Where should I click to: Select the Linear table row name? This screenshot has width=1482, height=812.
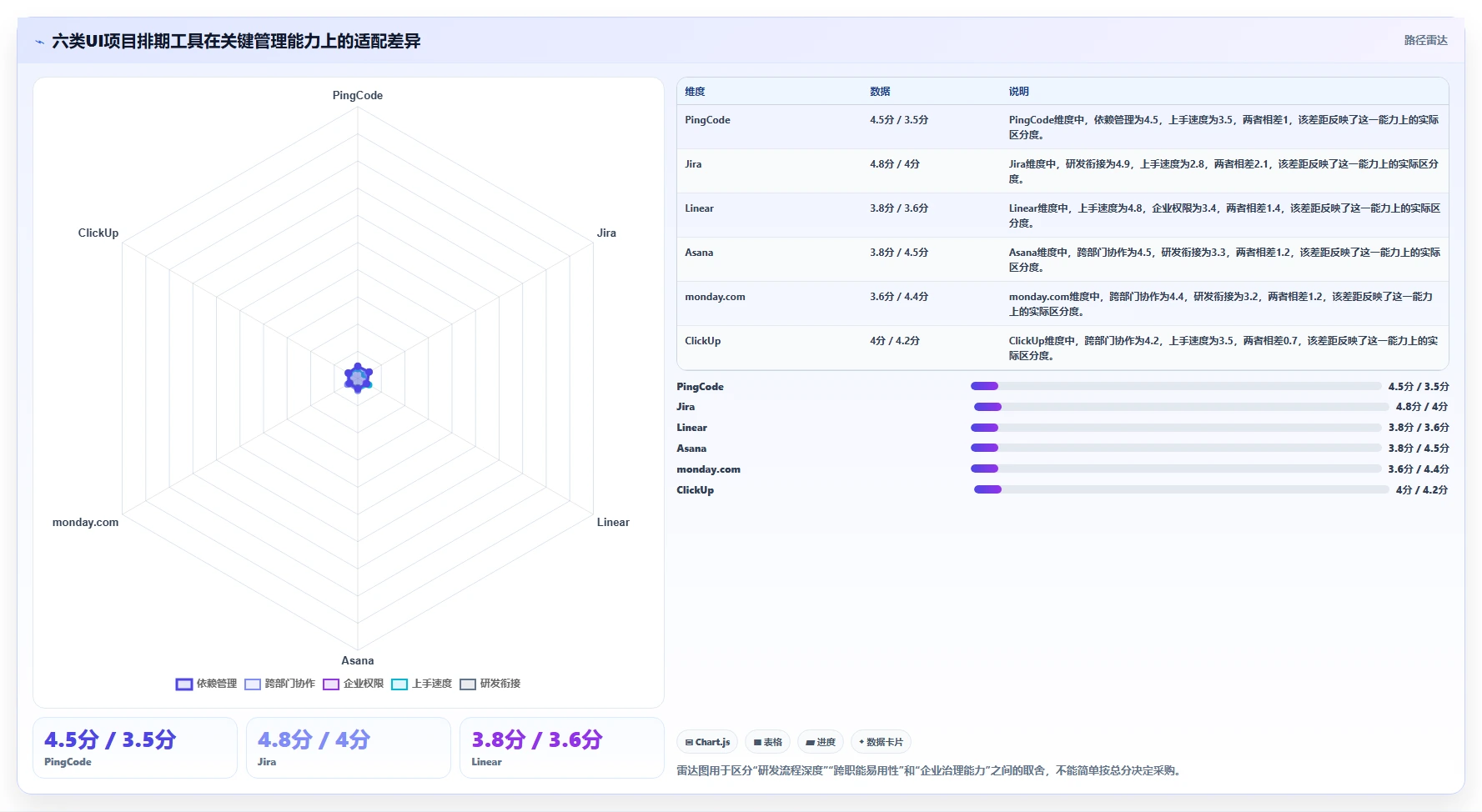699,208
